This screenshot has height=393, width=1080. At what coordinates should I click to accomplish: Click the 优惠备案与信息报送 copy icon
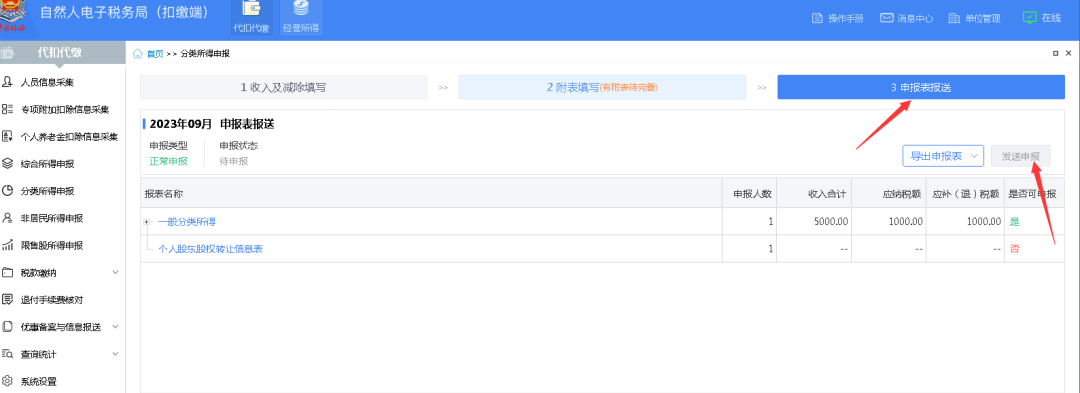8,327
